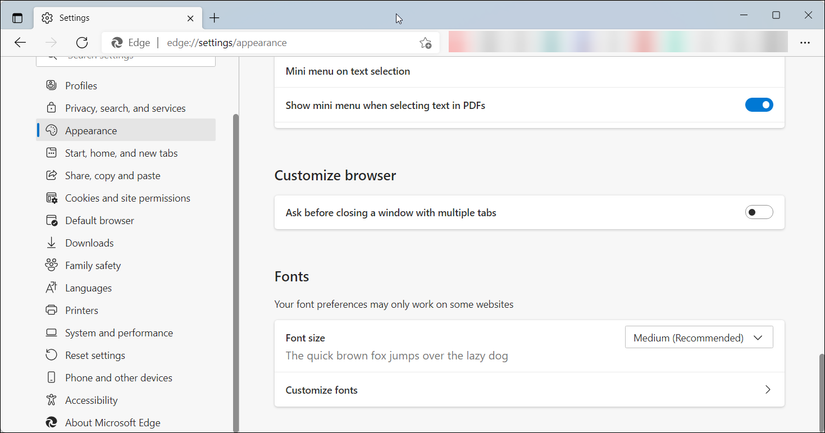Open Privacy, search, and services settings

(125, 108)
